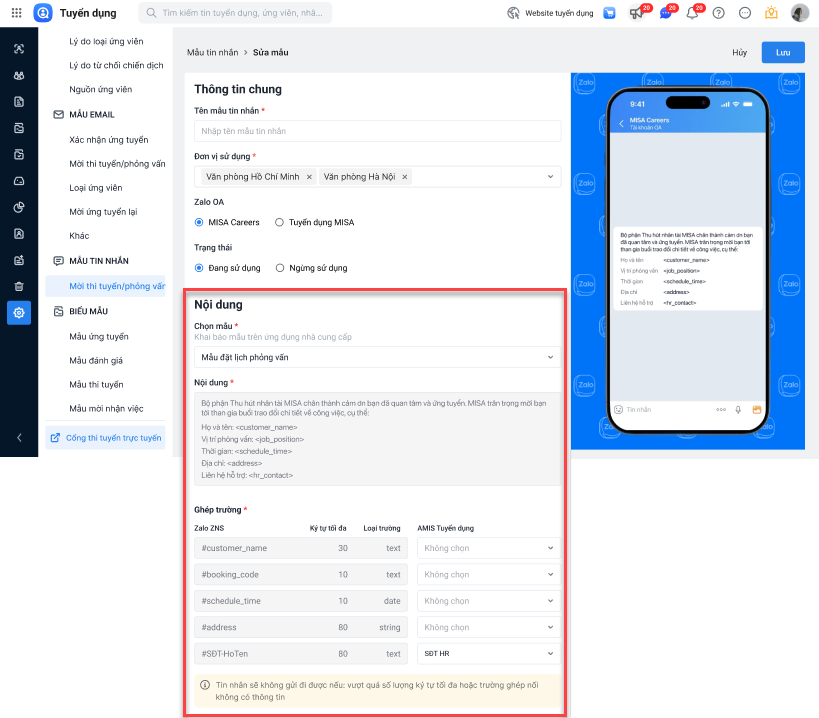
Task: Open Lý do loại ứng viên menu item
Action: coord(106,41)
